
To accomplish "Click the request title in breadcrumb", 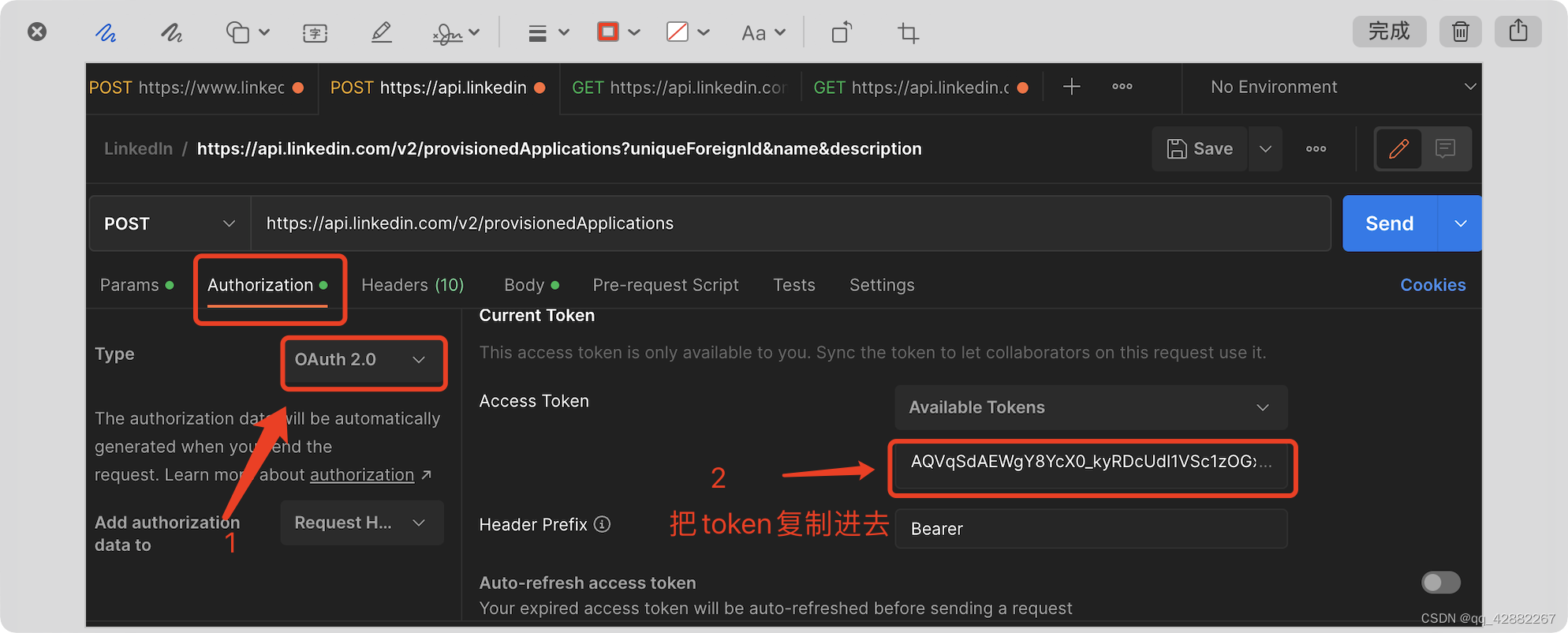I will coord(559,148).
